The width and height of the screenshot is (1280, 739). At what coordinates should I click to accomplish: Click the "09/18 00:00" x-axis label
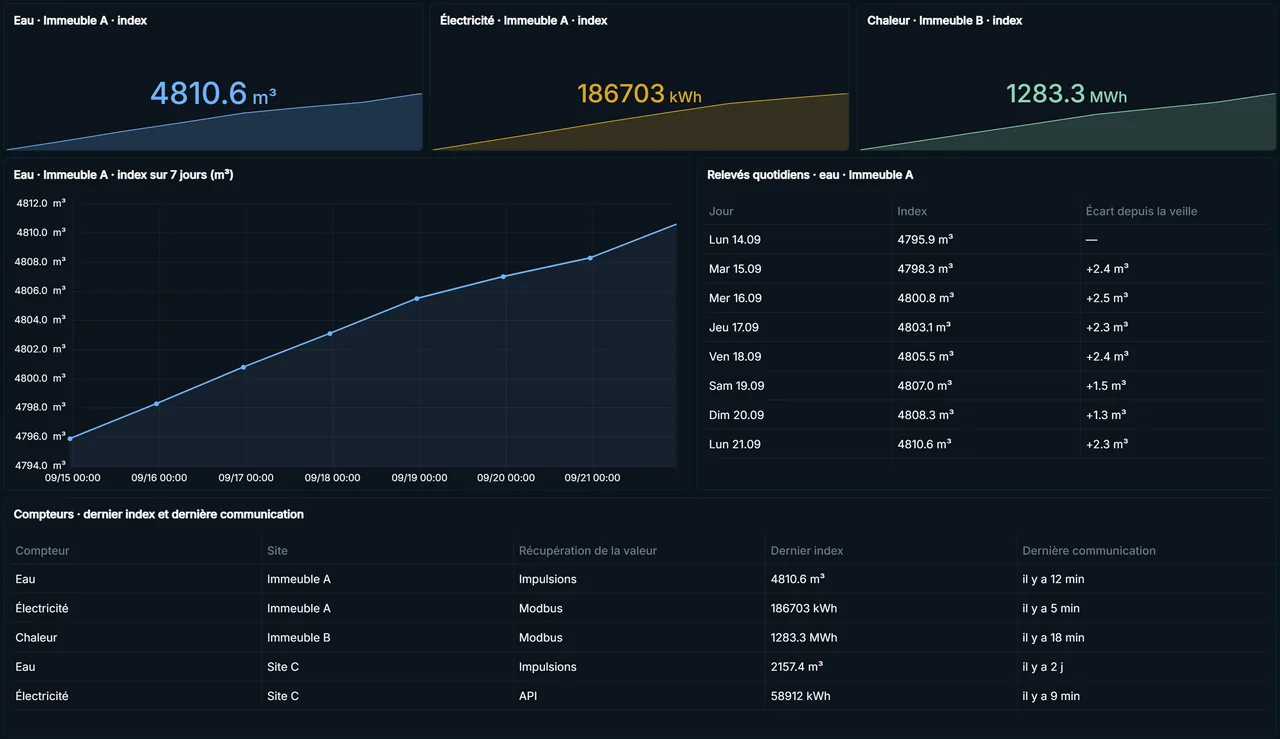pos(332,478)
